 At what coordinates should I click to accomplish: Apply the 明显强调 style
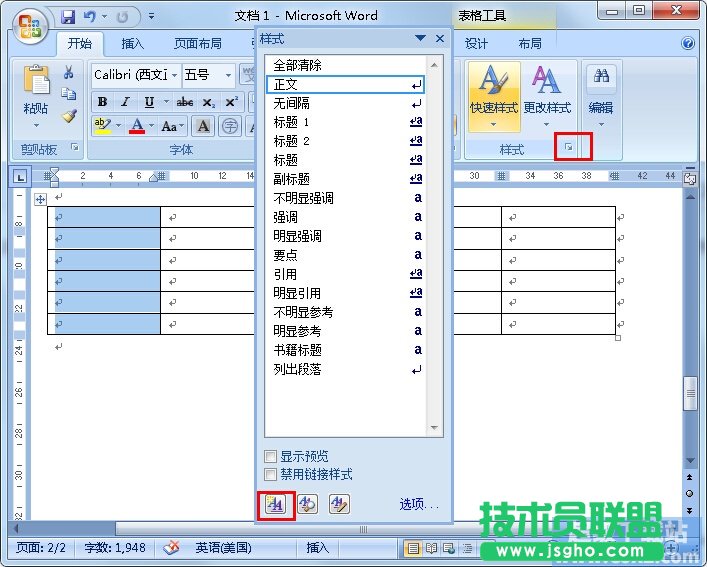pyautogui.click(x=345, y=236)
